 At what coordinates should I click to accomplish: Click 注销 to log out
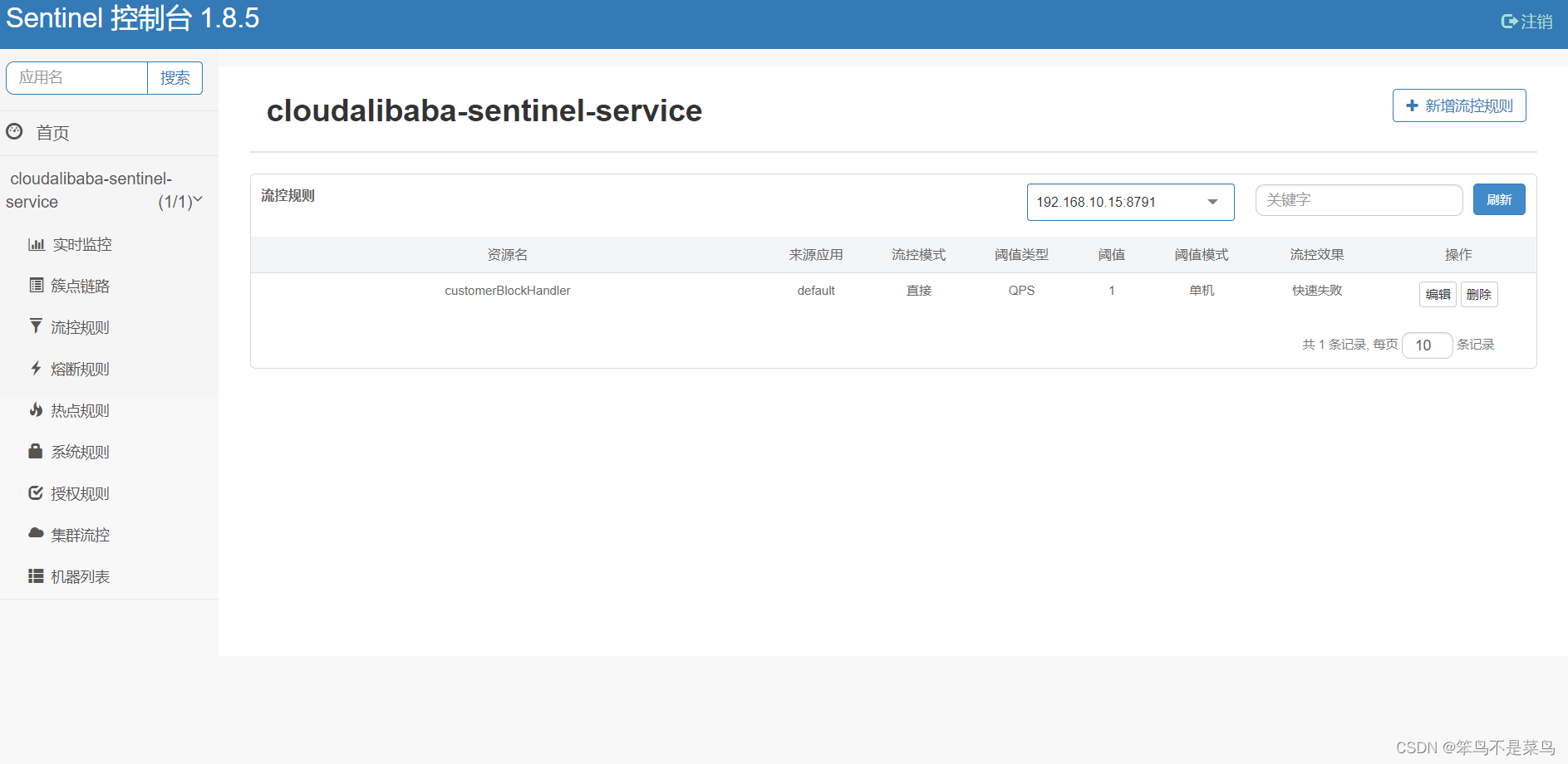[x=1536, y=22]
